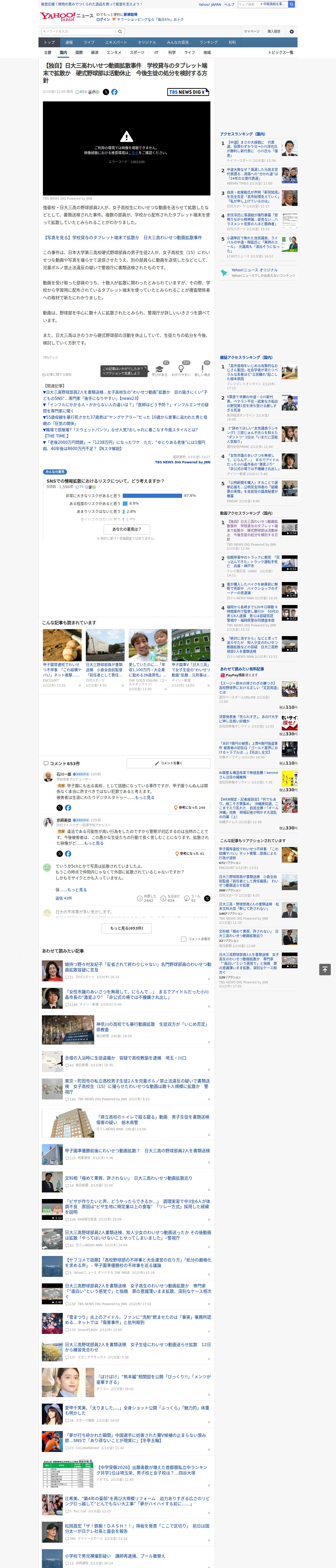Expand 石川一郎's comment with もっと見る
The width and height of the screenshot is (336, 1568).
coord(144,797)
